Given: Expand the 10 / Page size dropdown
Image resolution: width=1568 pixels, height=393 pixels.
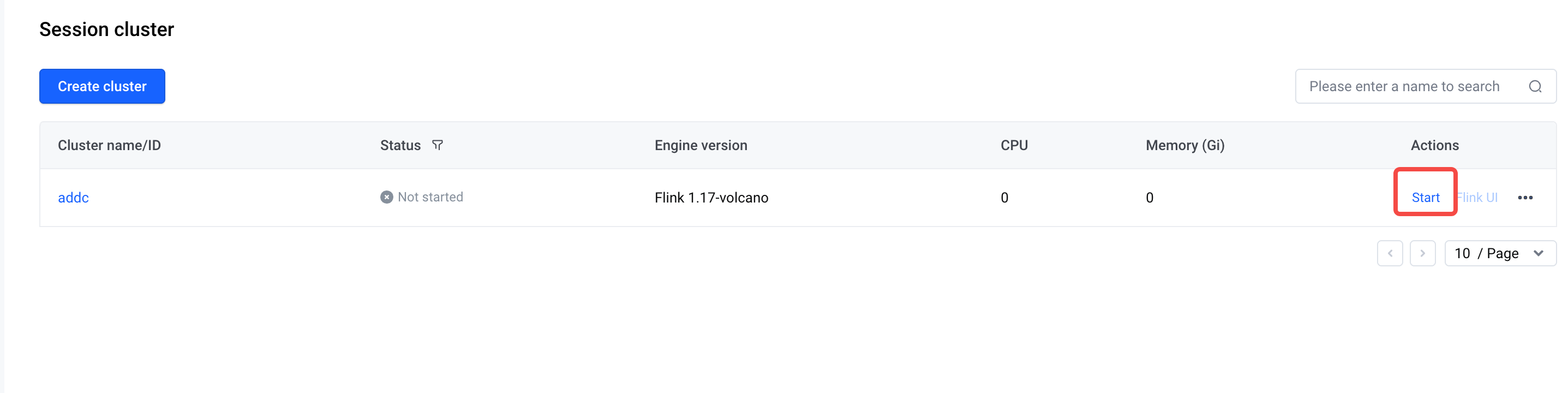Looking at the screenshot, I should tap(1500, 253).
